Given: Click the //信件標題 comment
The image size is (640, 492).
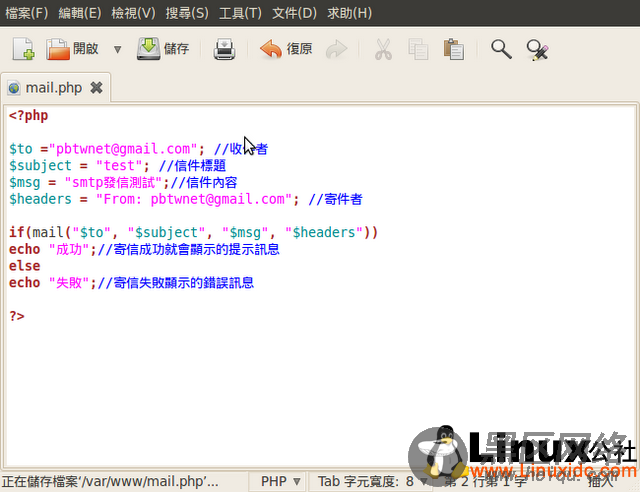Looking at the screenshot, I should pyautogui.click(x=192, y=165).
